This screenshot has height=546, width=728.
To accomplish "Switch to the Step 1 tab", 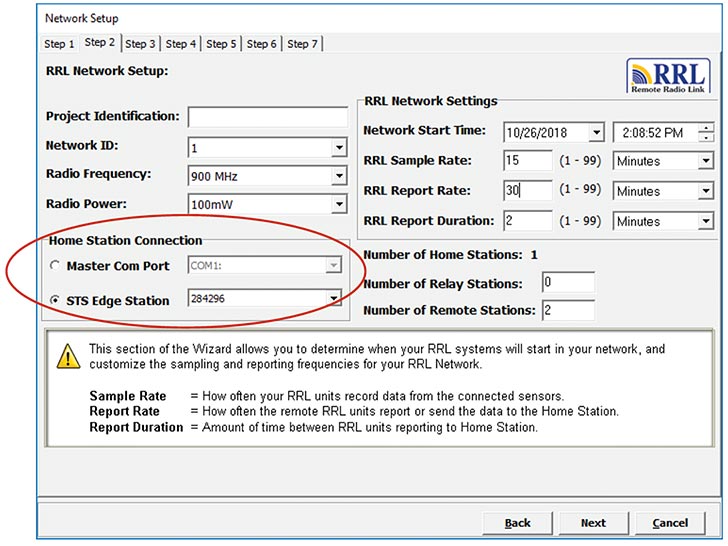I will (59, 43).
